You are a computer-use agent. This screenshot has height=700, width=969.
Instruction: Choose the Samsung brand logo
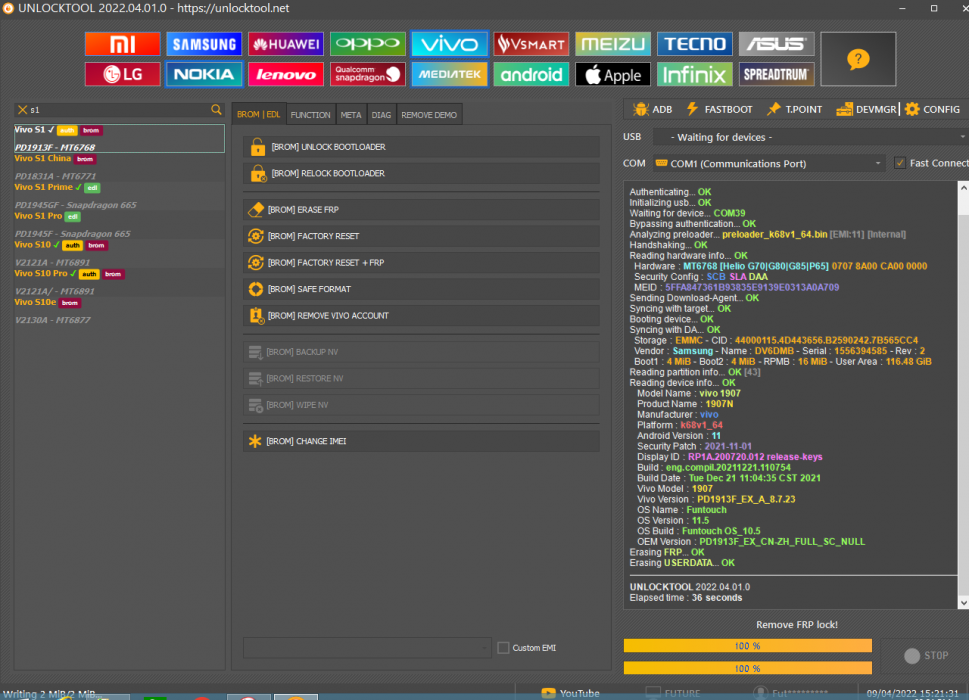204,44
